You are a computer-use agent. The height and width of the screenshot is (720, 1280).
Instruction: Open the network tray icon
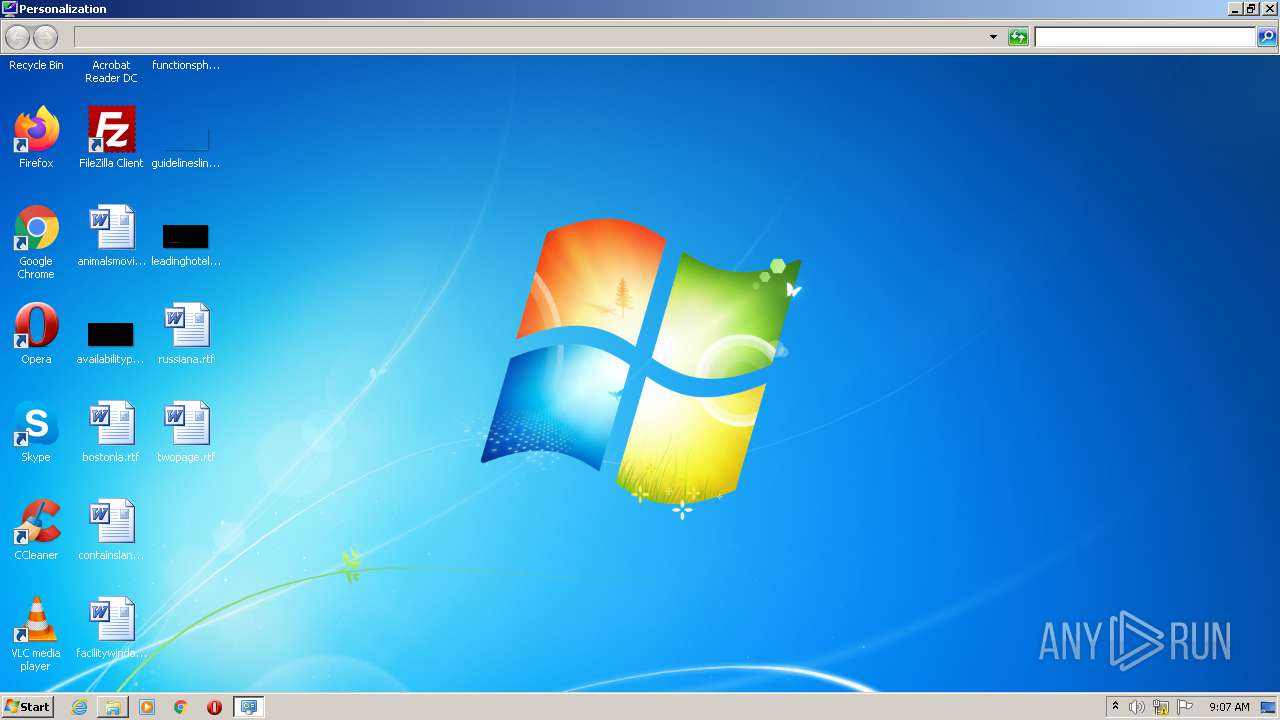(1161, 707)
